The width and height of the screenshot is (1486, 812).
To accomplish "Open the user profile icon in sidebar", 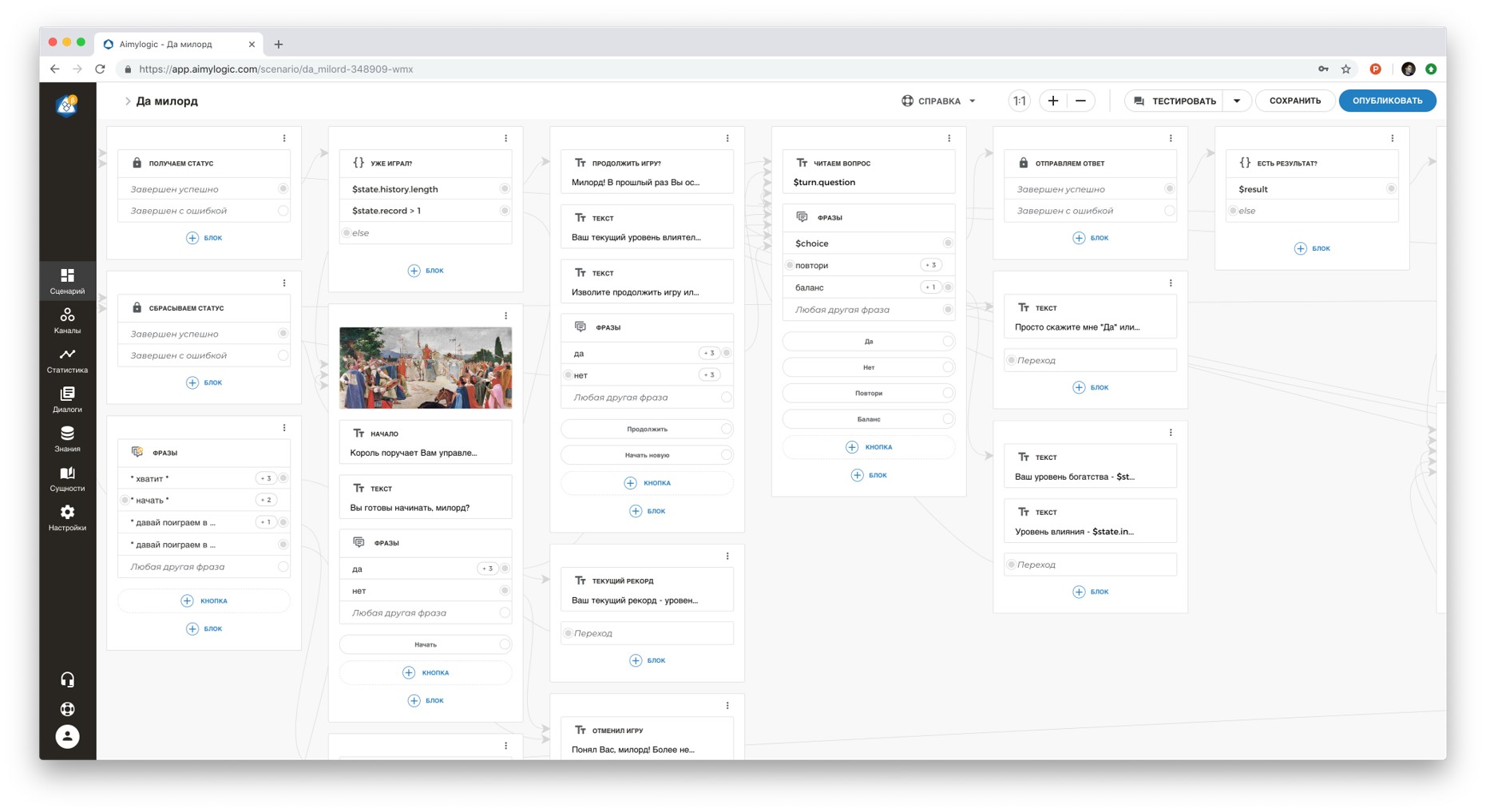I will [x=67, y=736].
